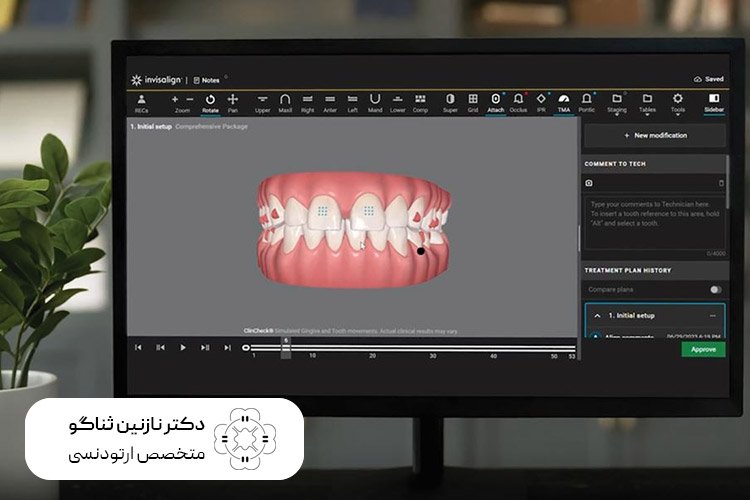The image size is (750, 500).
Task: Check the Saved cloud status icon
Action: click(697, 79)
